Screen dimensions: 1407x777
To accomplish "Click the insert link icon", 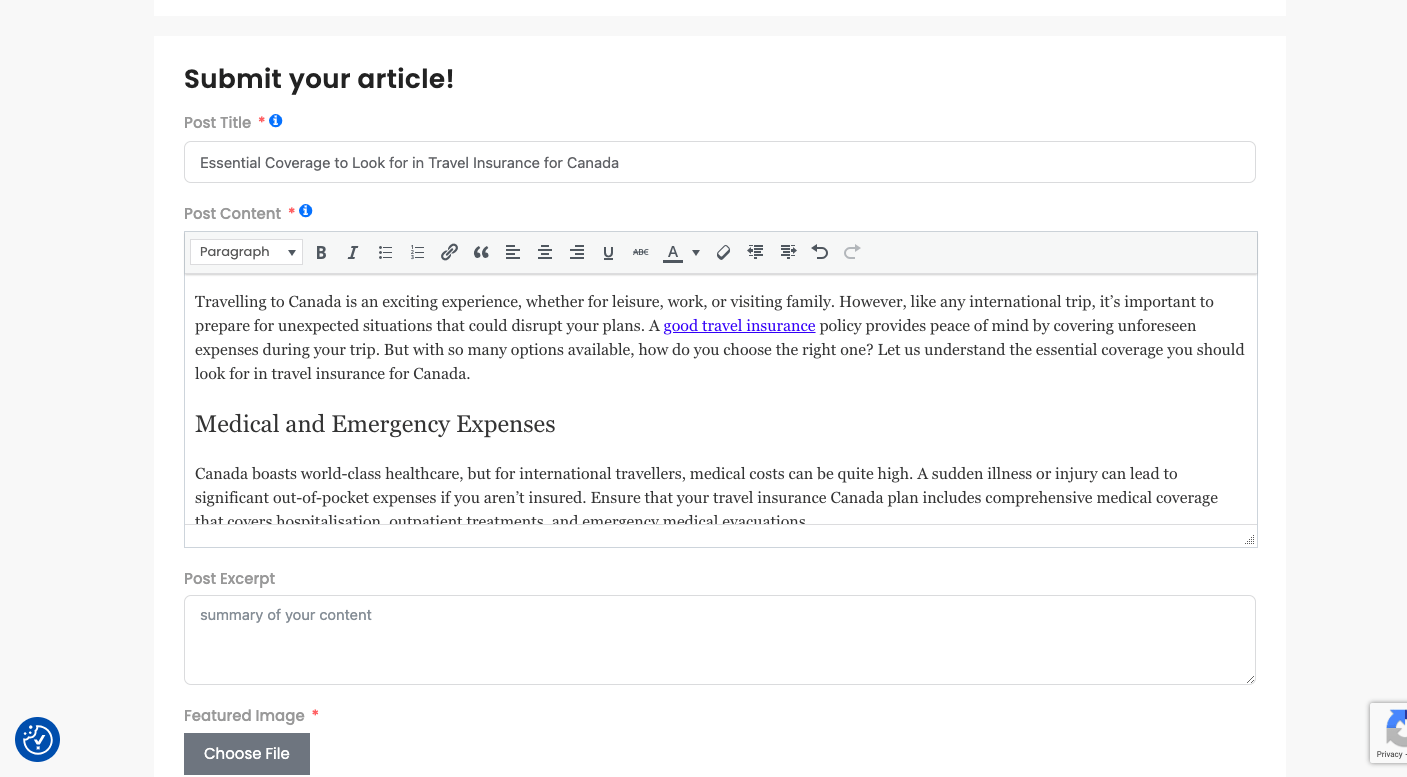I will (x=449, y=252).
